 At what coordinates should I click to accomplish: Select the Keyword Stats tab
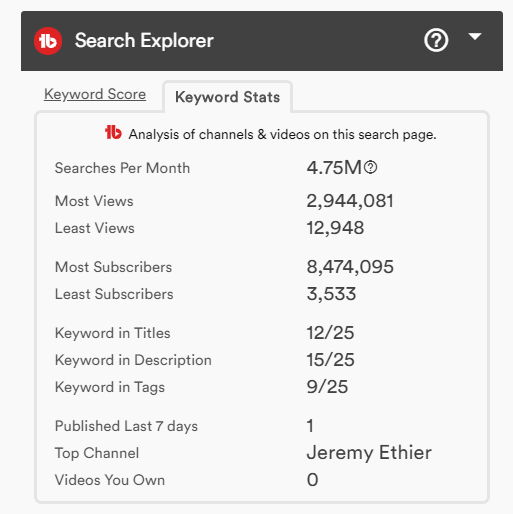(228, 97)
